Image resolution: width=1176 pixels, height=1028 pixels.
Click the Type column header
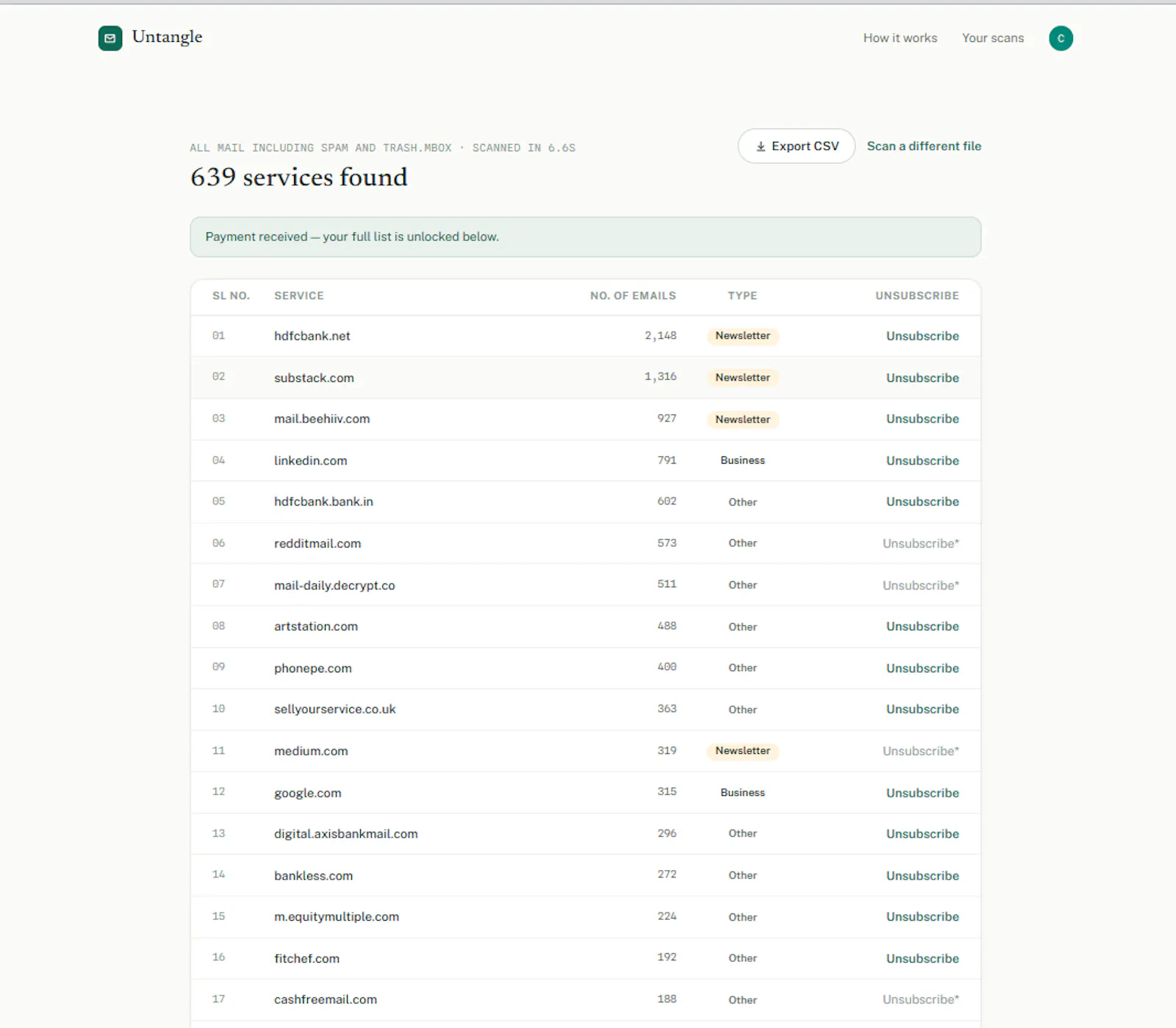click(742, 295)
